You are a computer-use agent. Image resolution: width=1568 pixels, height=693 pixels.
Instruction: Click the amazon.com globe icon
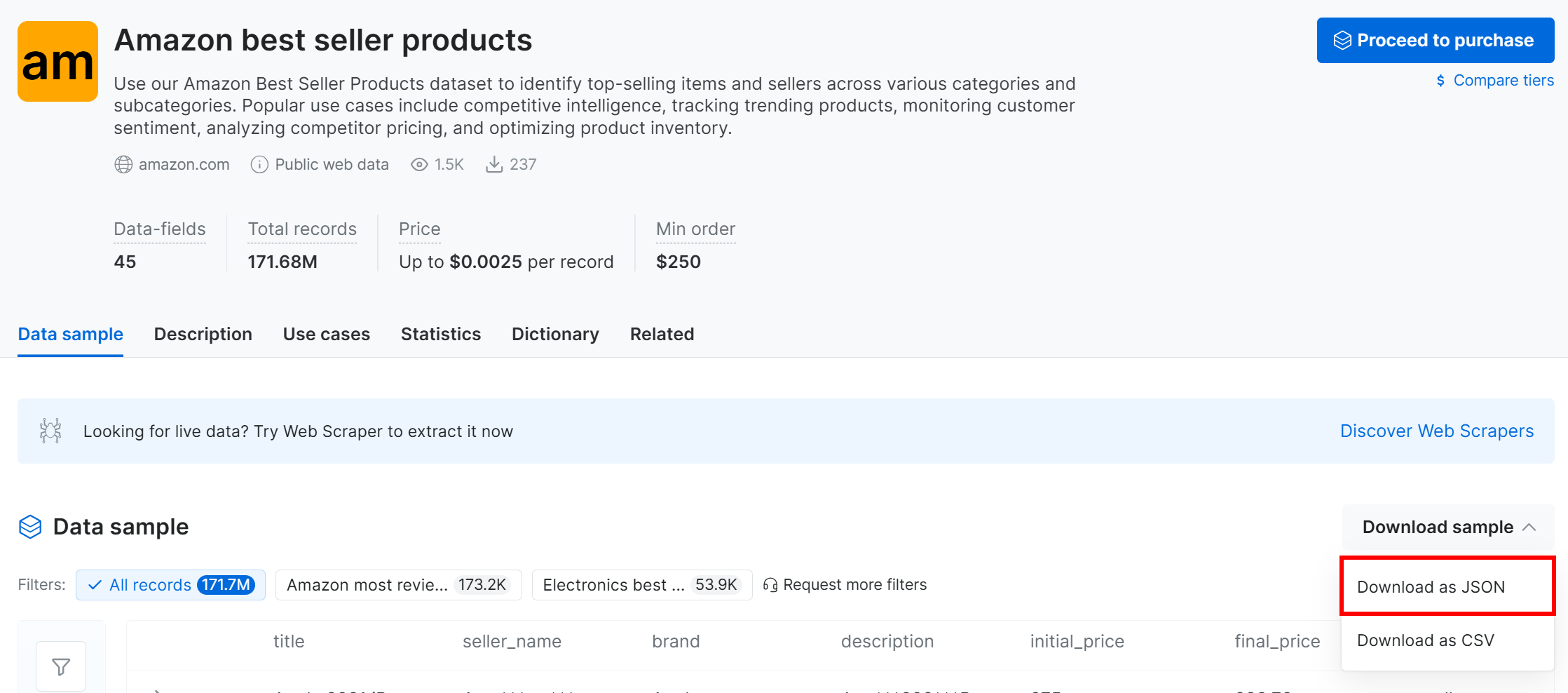coord(123,164)
